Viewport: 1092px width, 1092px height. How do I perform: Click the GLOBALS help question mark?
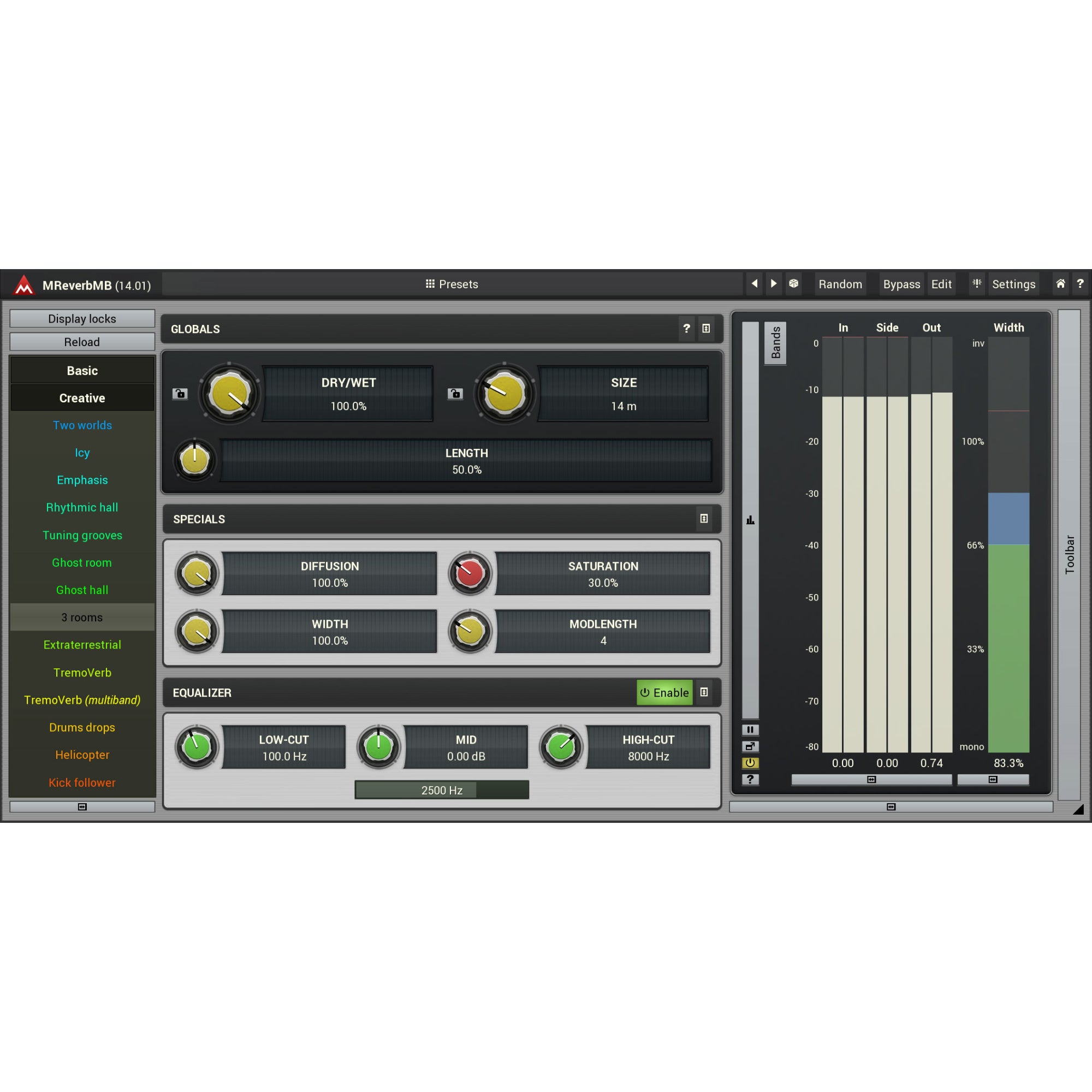click(686, 328)
